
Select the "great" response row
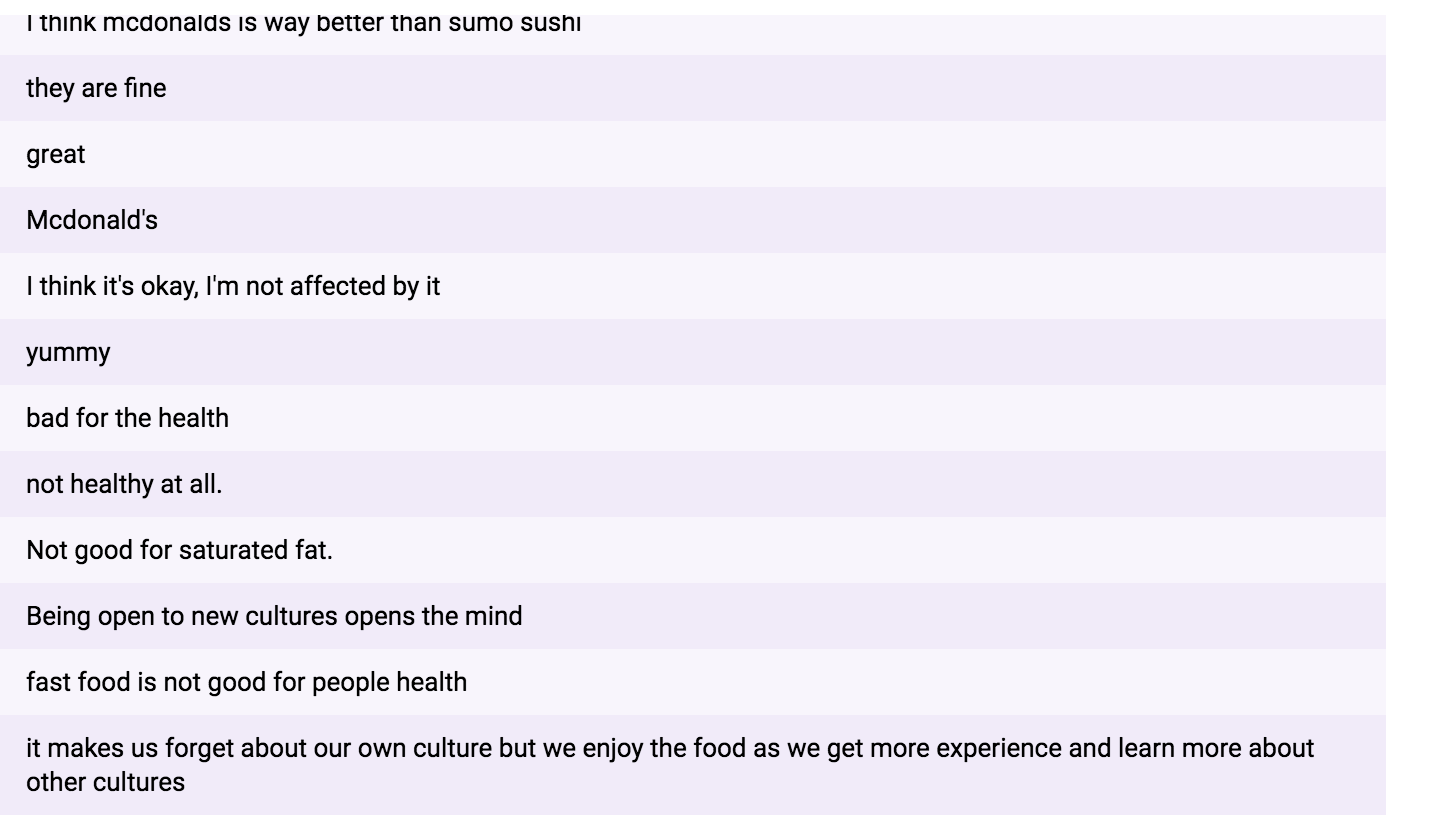click(56, 154)
